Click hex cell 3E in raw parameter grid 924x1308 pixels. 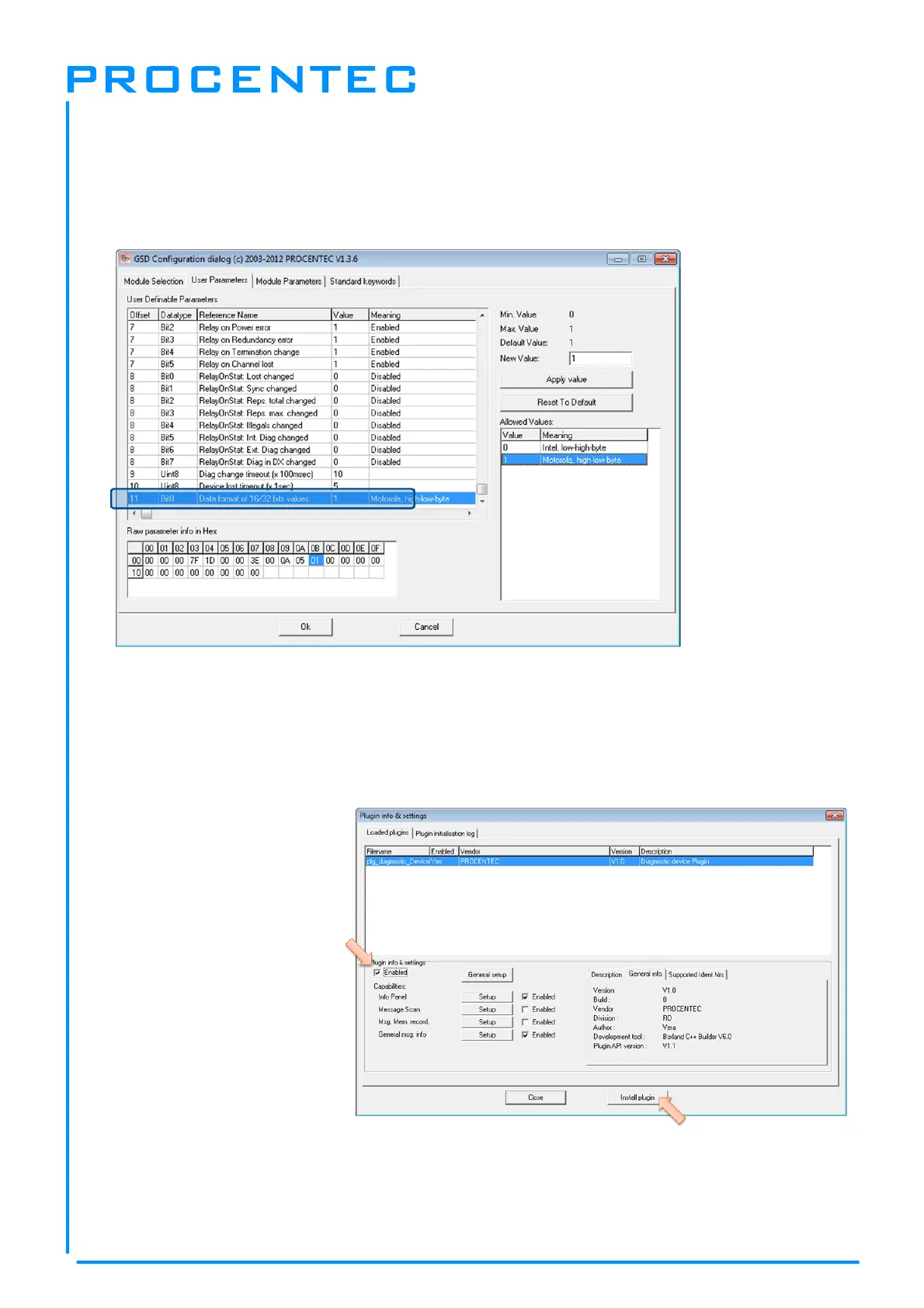(x=255, y=561)
